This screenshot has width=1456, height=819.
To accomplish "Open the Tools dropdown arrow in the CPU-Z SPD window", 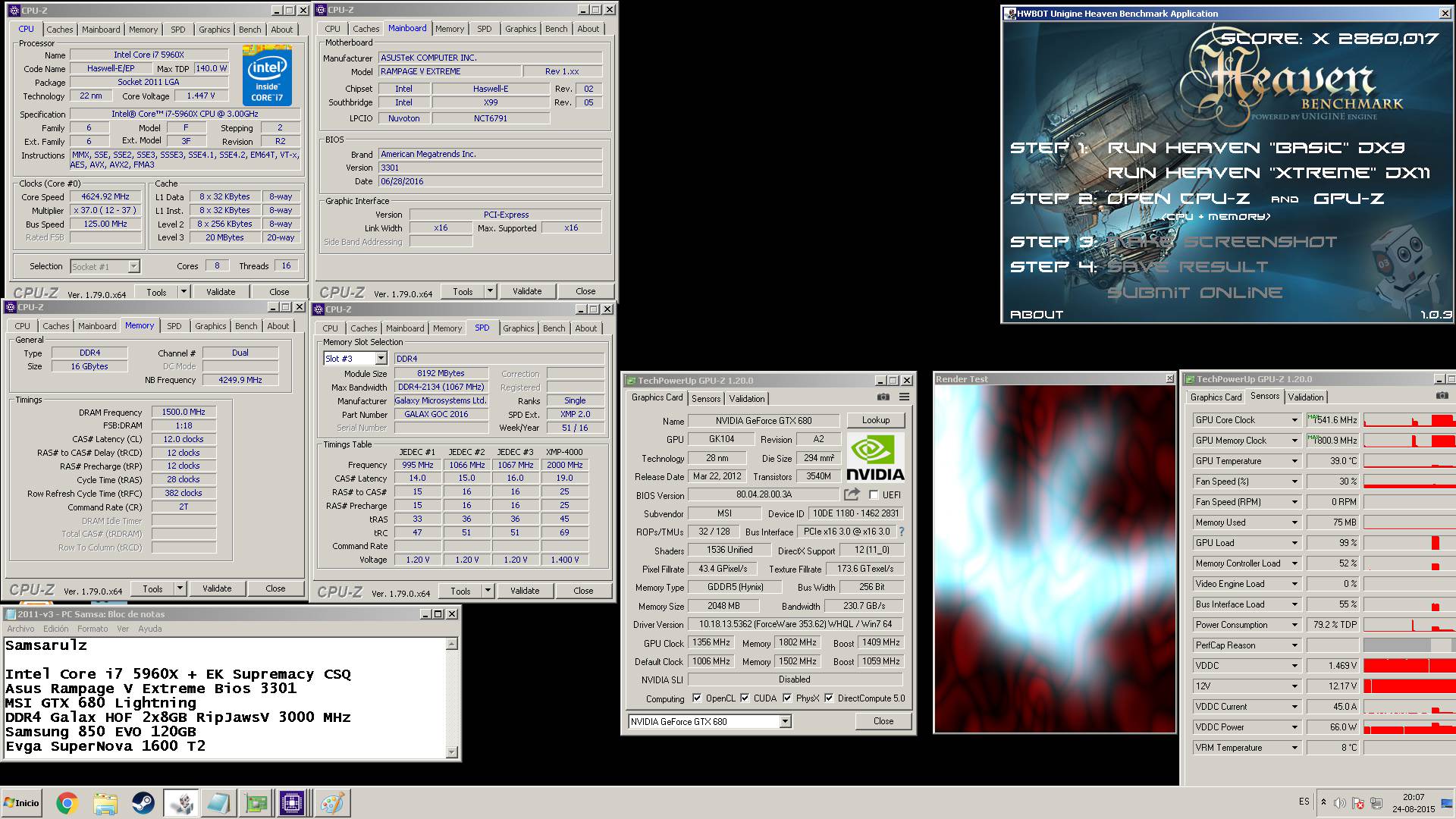I will pos(487,591).
